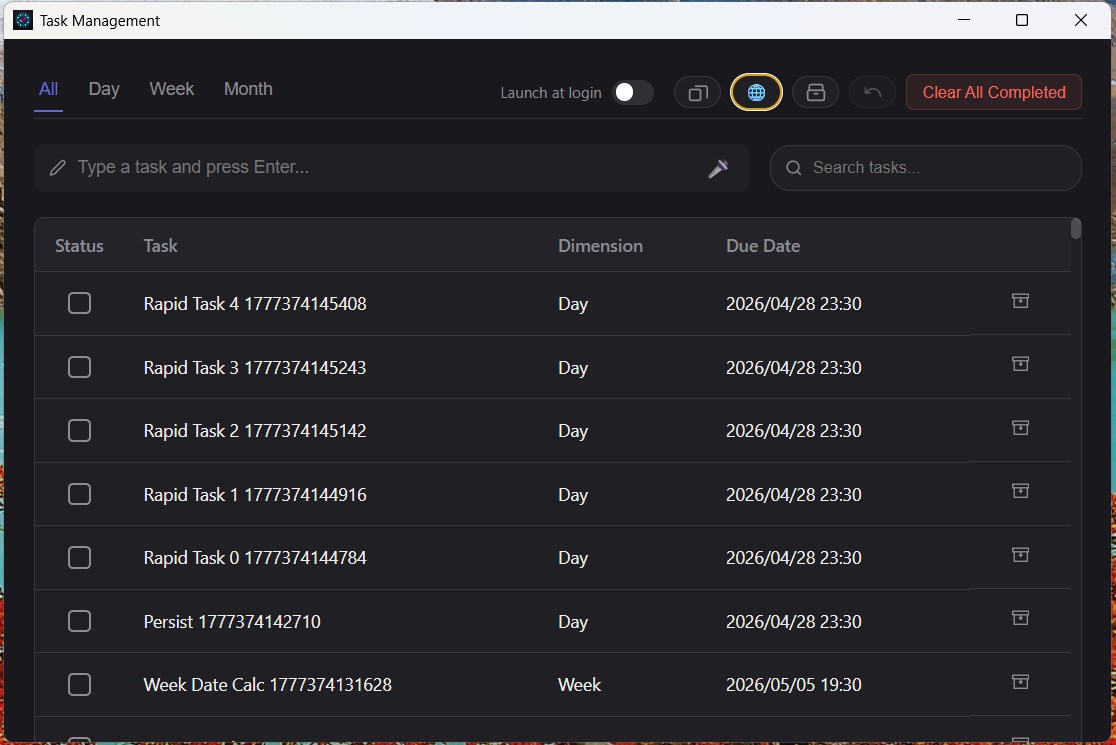Click the Due Date column header

click(x=763, y=246)
